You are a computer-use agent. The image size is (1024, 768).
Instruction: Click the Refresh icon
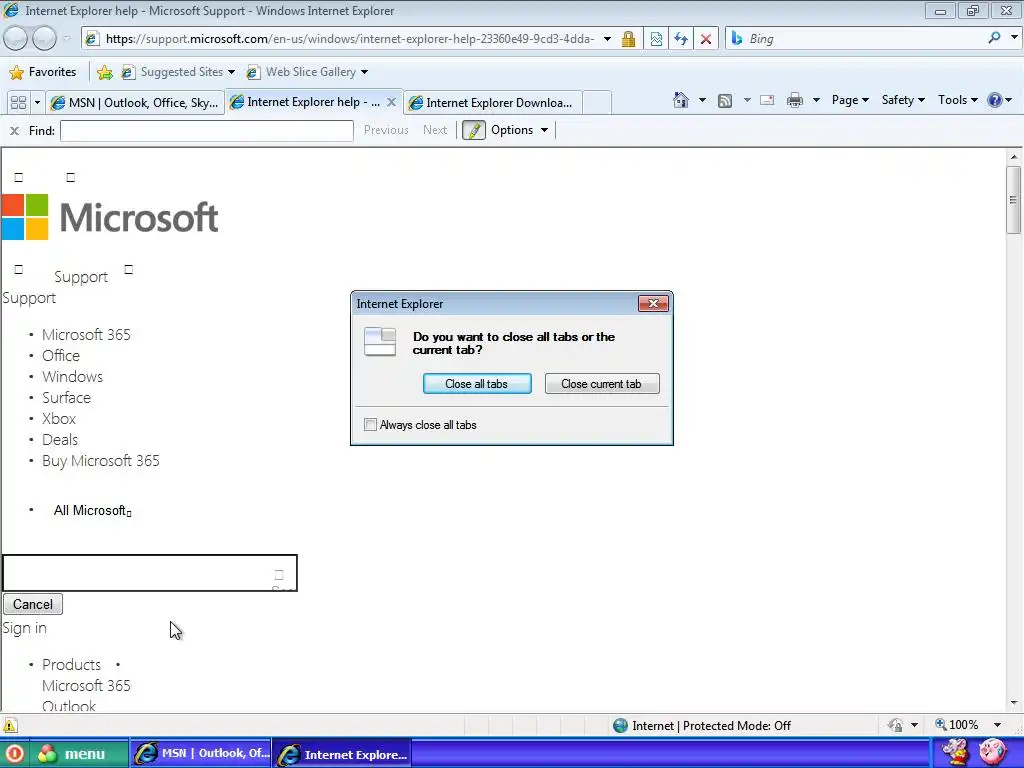coord(681,39)
